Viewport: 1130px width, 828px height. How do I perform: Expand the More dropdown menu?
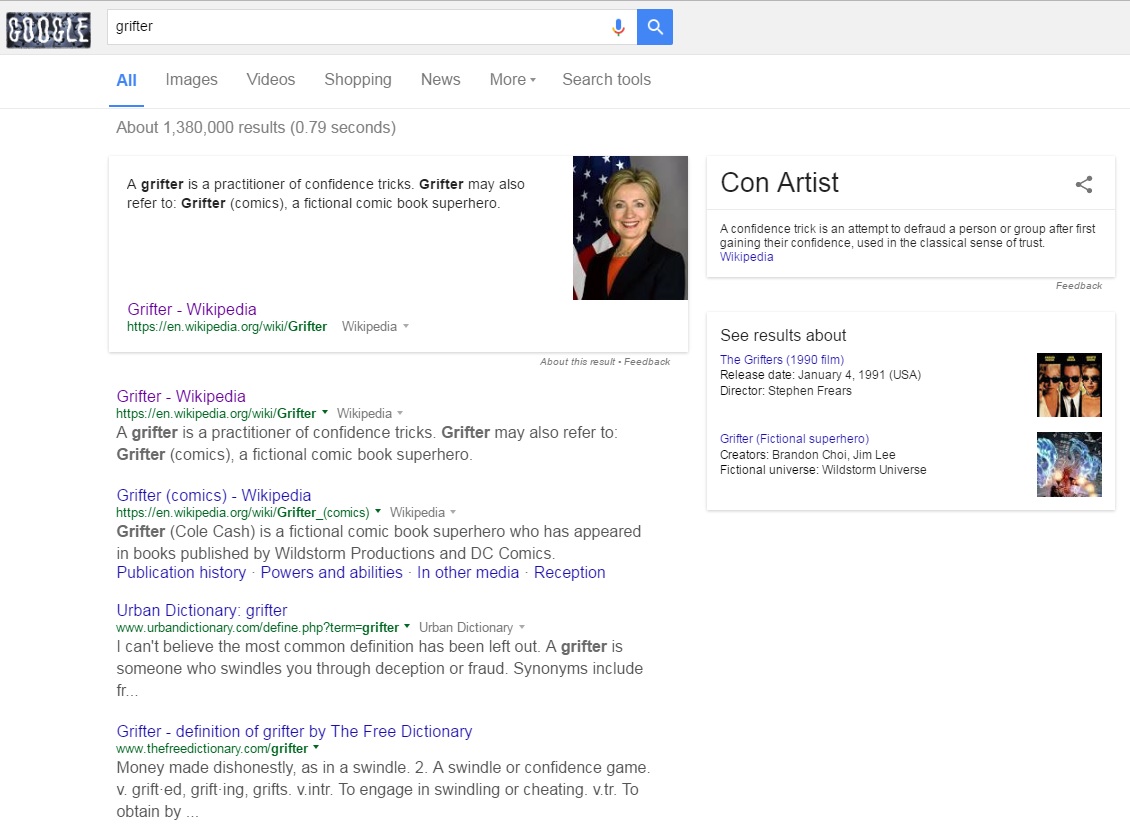pyautogui.click(x=512, y=79)
